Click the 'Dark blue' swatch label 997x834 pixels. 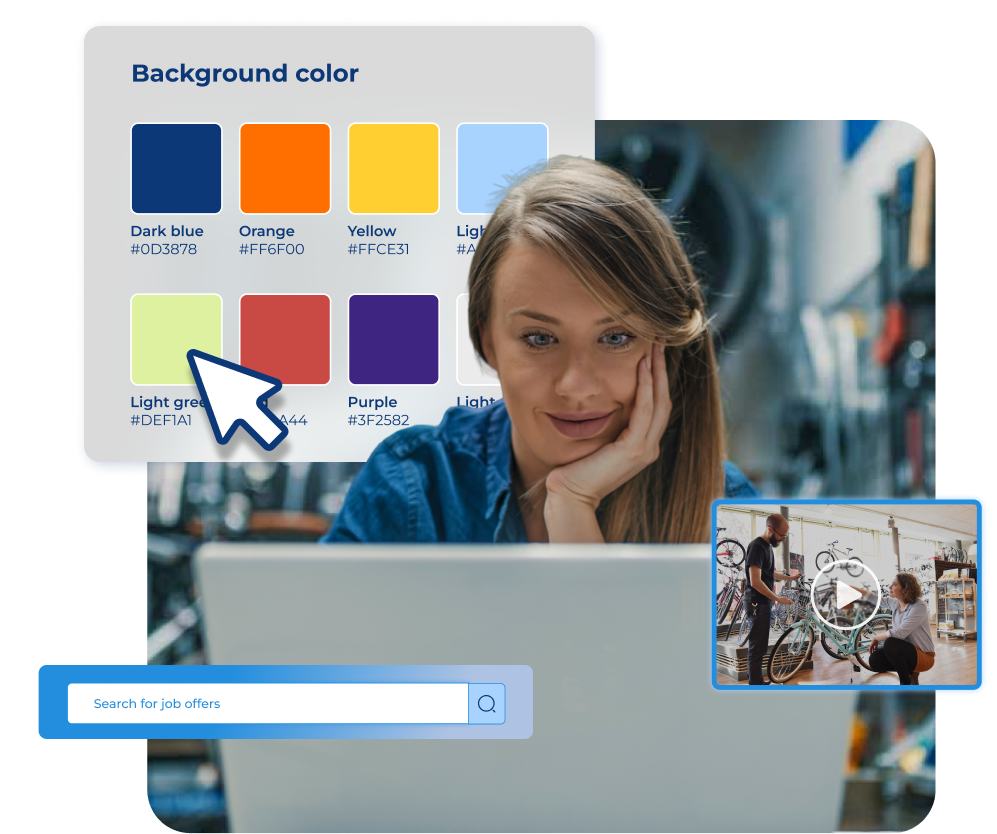pyautogui.click(x=167, y=231)
